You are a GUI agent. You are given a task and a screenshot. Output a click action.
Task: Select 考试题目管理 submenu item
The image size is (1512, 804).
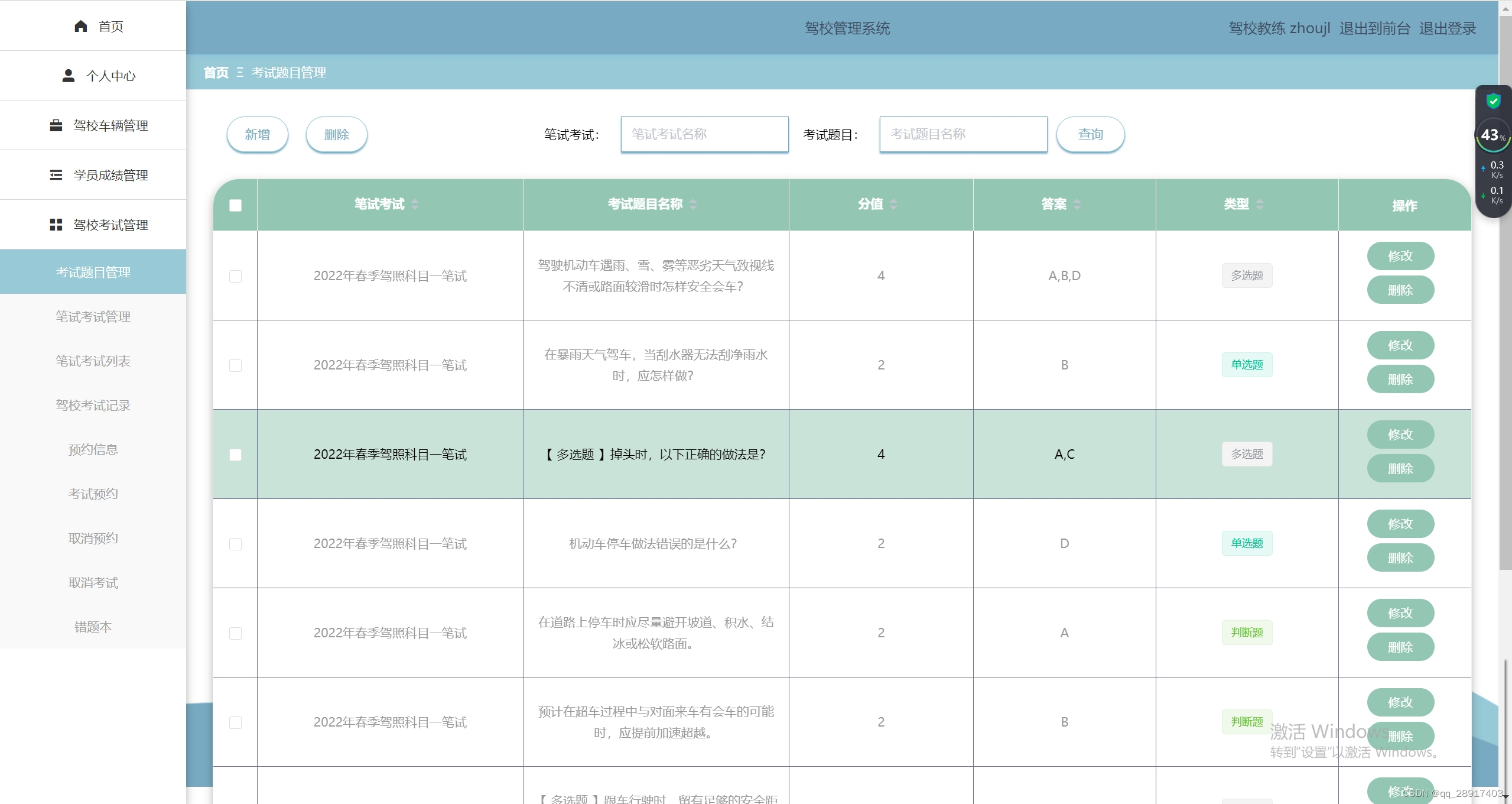tap(93, 272)
